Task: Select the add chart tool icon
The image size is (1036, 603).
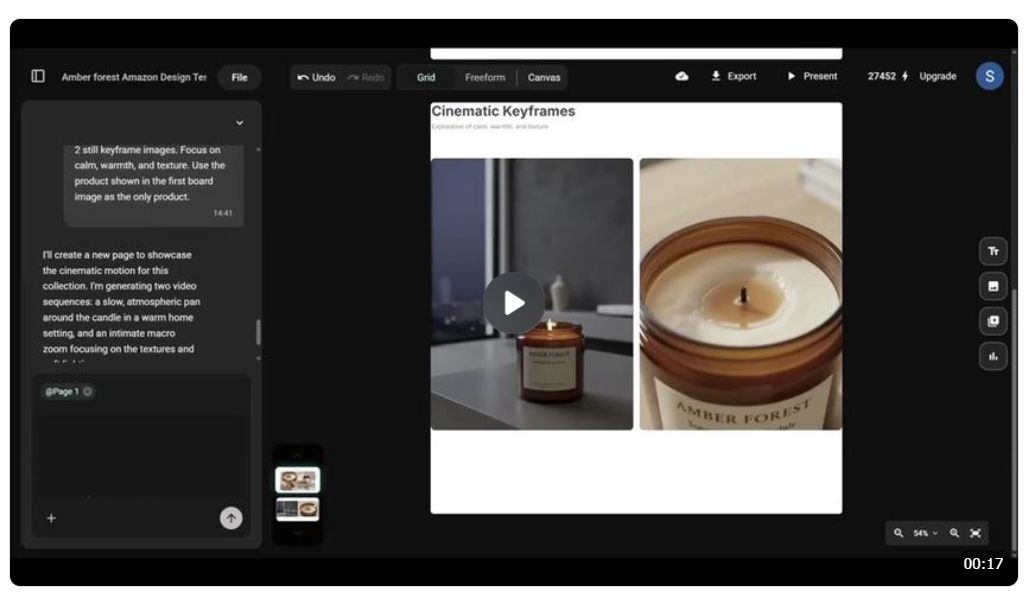Action: 992,356
